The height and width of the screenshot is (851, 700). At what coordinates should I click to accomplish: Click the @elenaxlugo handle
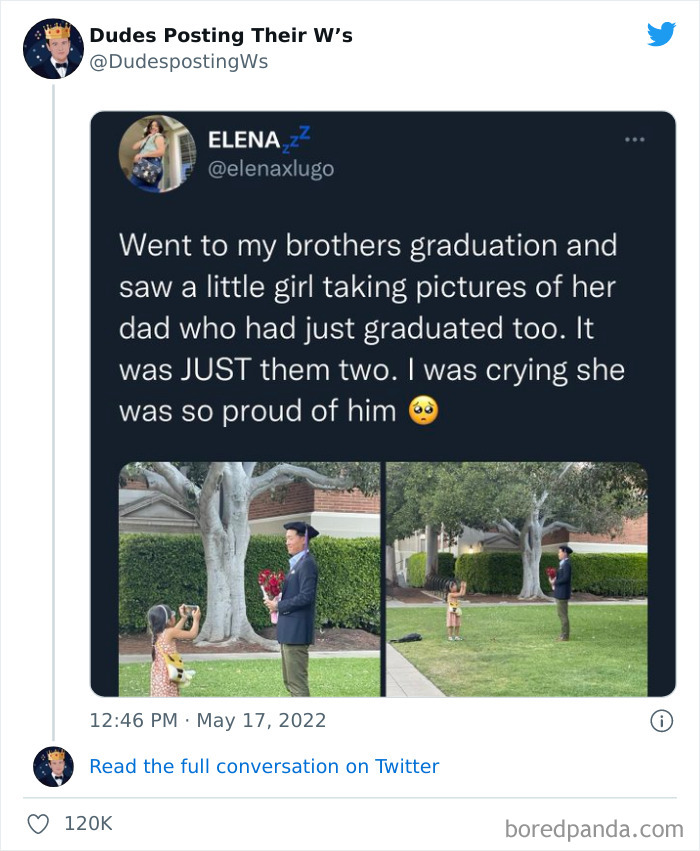(x=270, y=169)
